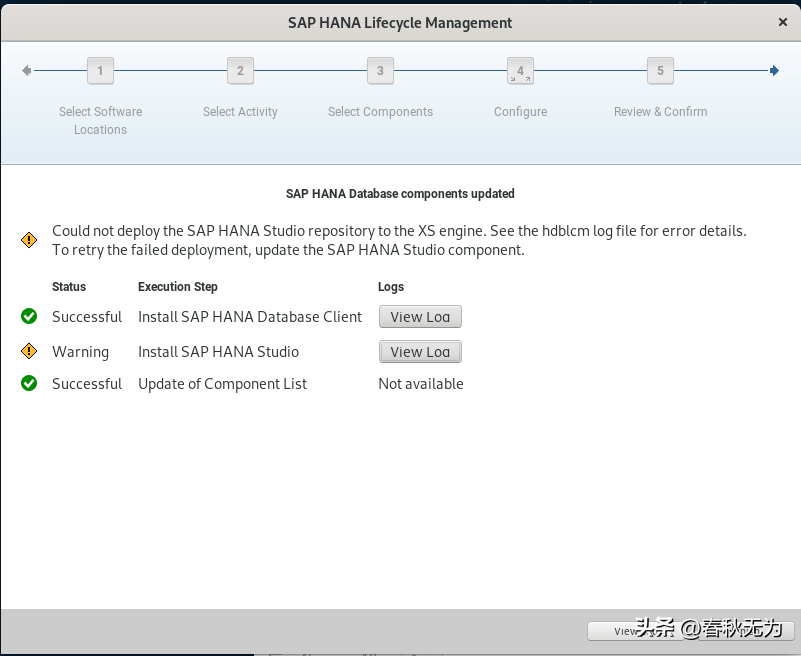The height and width of the screenshot is (656, 801).
Task: Open the Select Software Locations step
Action: (x=100, y=120)
